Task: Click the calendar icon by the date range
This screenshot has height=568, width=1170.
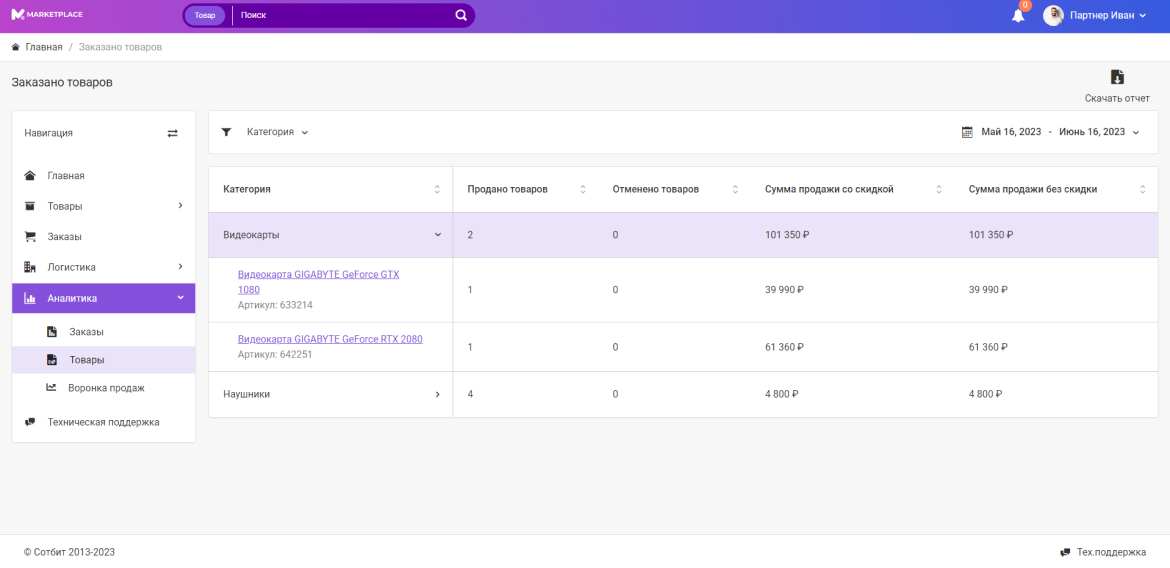Action: [967, 132]
